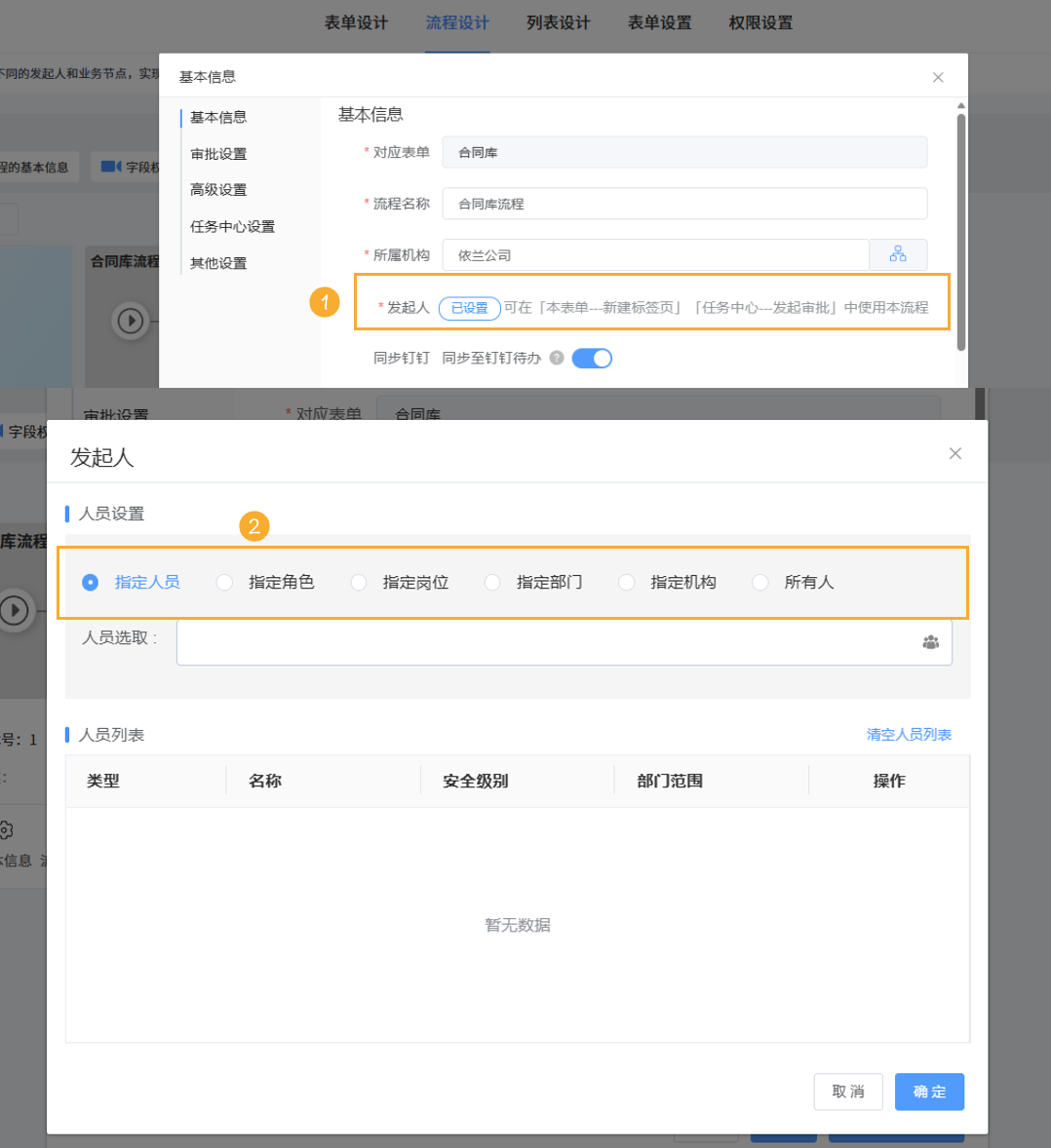Click 对应表单 field showing 合同库

pos(684,152)
